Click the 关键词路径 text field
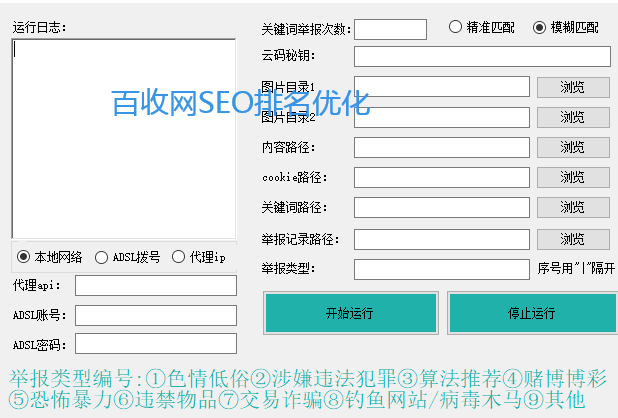 pos(441,207)
